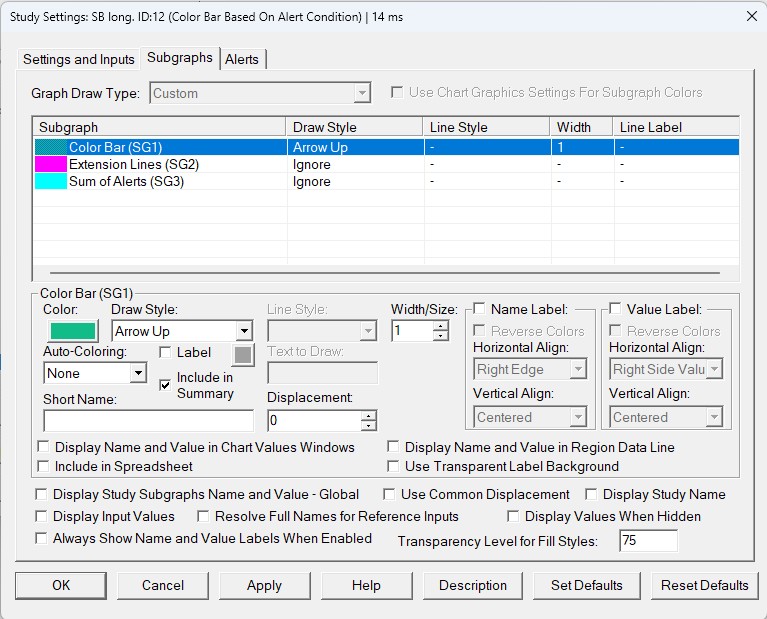Viewport: 767px width, 619px height.
Task: Open the Alerts tab
Action: 242,59
